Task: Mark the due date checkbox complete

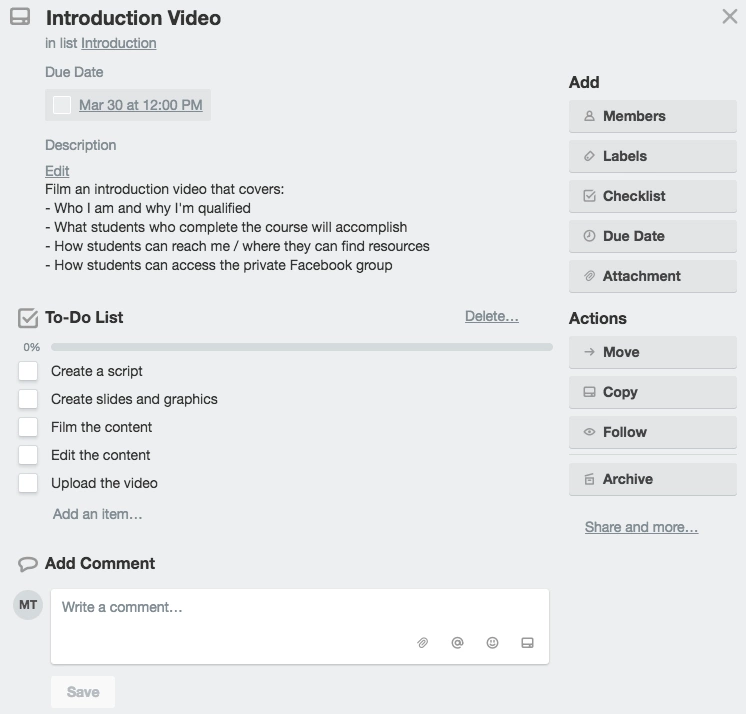Action: pyautogui.click(x=62, y=105)
